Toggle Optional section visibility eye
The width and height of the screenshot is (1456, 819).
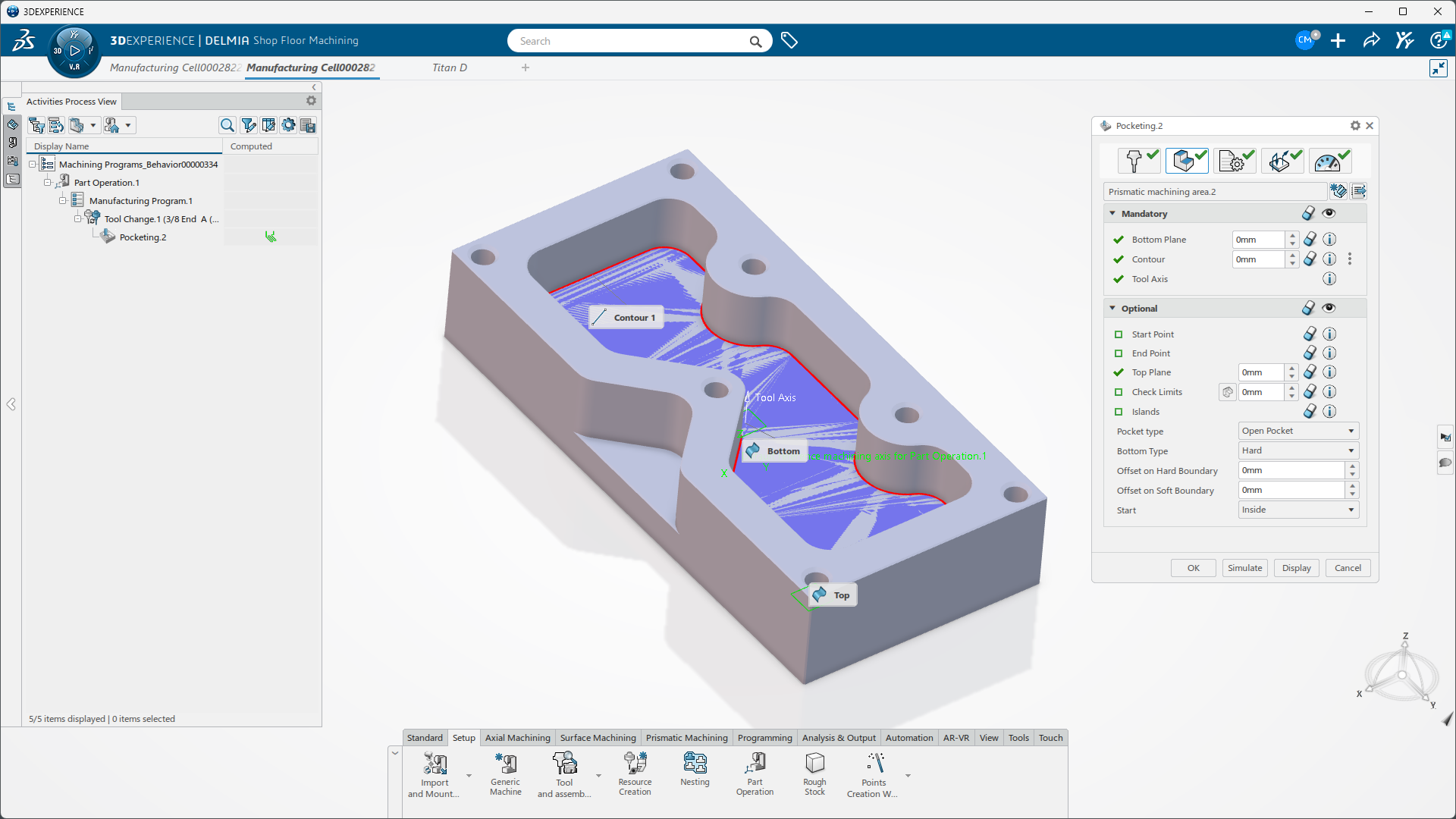tap(1329, 308)
